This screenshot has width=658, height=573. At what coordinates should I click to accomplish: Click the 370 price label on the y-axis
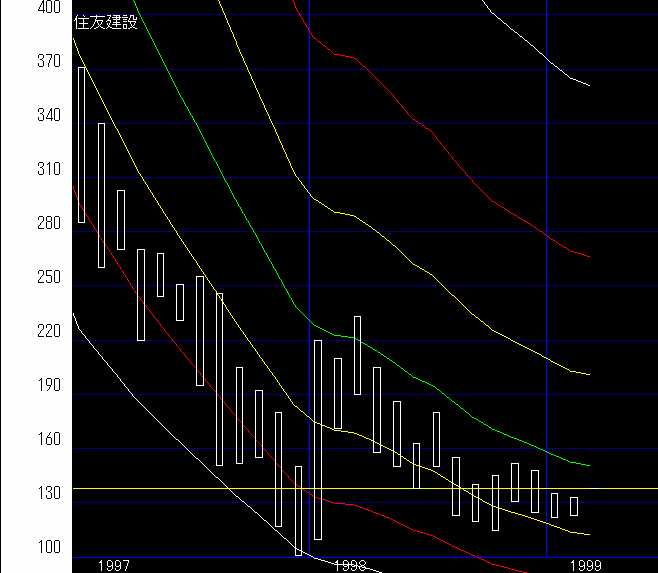pyautogui.click(x=21, y=61)
